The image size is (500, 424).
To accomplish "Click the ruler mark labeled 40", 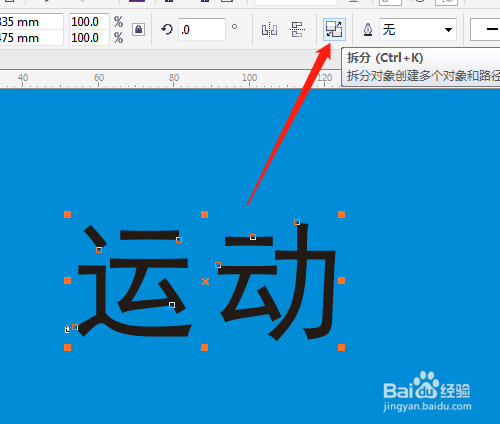I will coord(23,78).
